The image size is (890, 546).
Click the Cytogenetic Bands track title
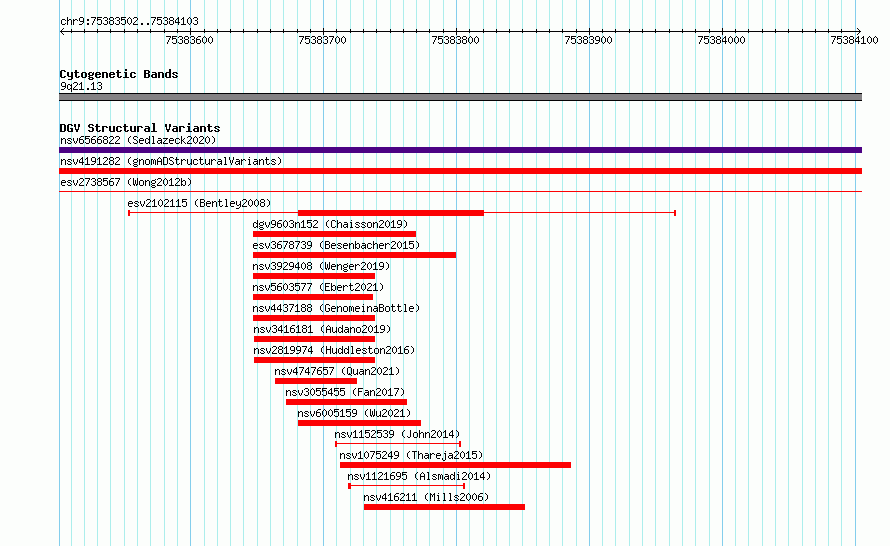119,74
